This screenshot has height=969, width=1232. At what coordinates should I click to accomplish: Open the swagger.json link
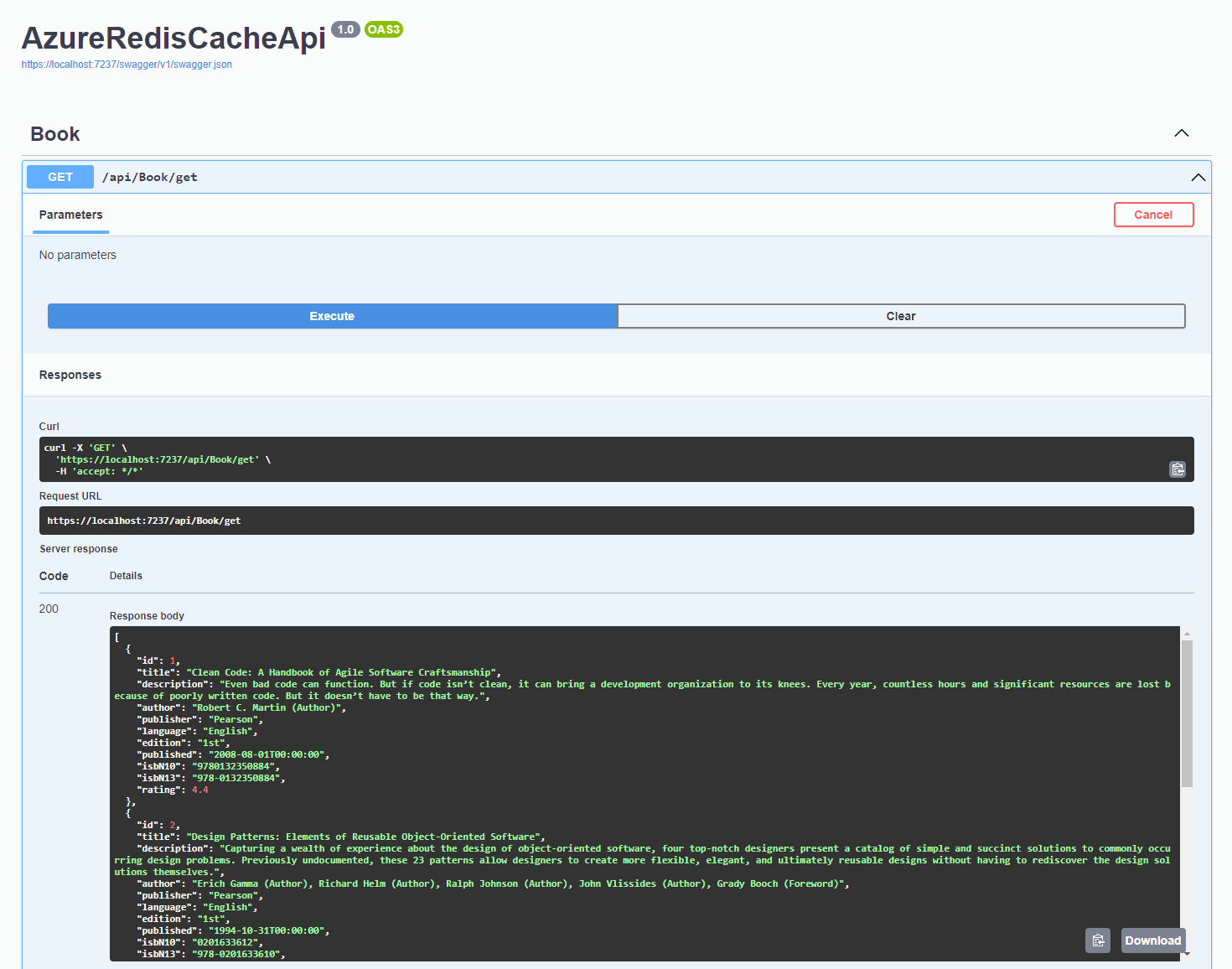click(x=127, y=65)
